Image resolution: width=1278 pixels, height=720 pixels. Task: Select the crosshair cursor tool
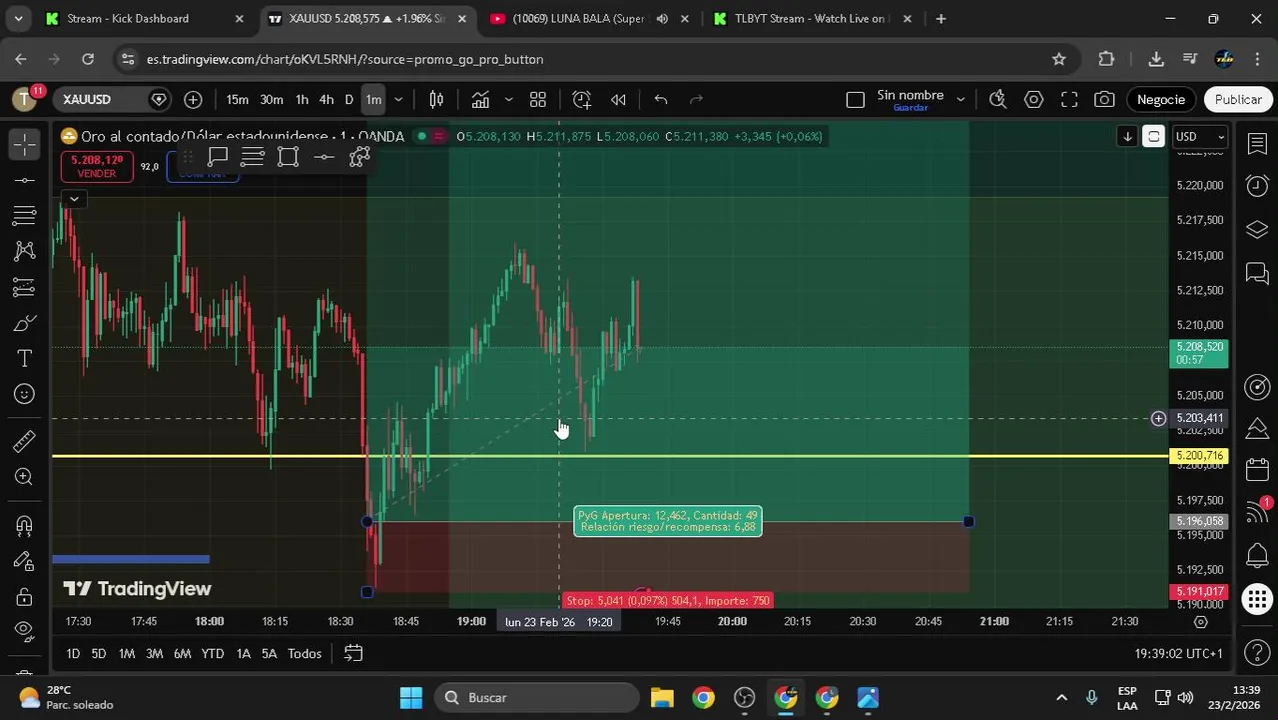tap(25, 144)
